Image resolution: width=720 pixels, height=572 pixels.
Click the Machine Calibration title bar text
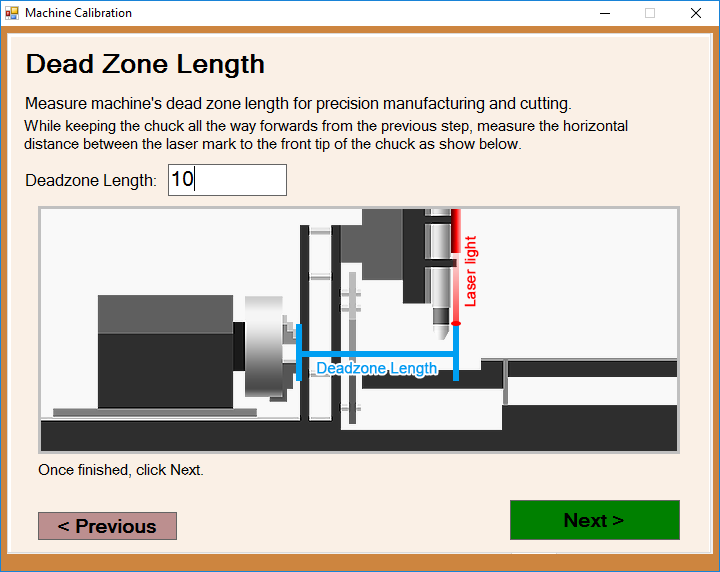(x=78, y=13)
